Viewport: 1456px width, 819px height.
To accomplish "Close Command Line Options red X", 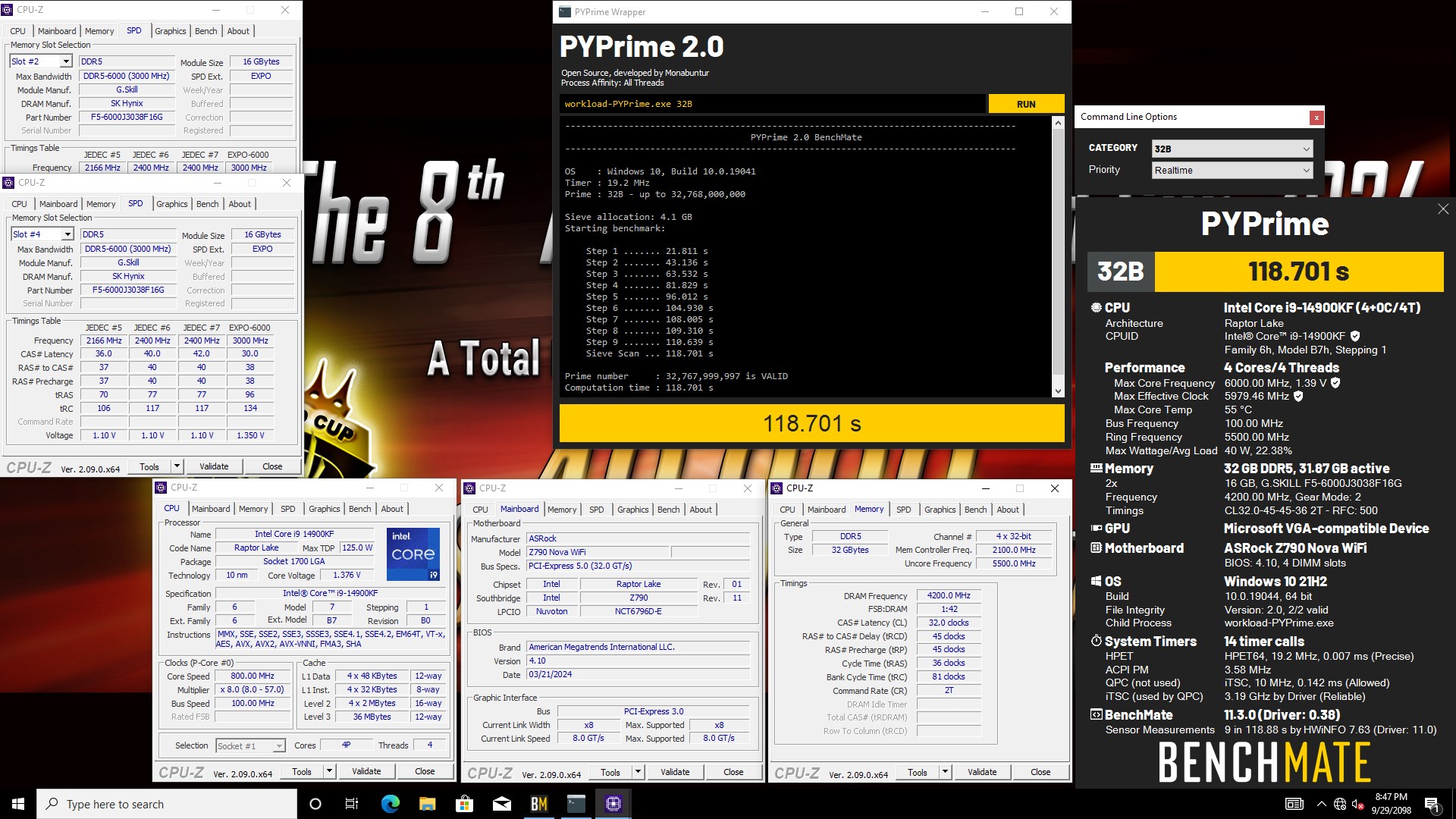I will coord(1316,118).
